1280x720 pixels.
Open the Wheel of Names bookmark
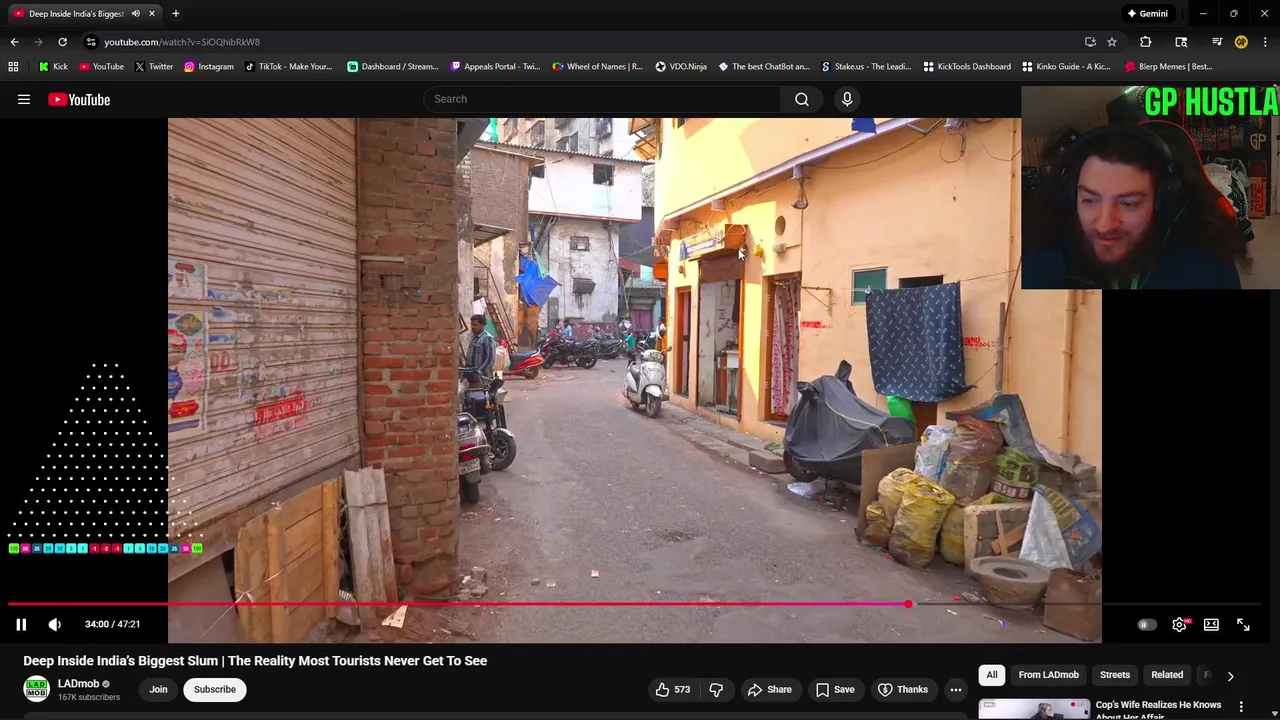click(597, 67)
